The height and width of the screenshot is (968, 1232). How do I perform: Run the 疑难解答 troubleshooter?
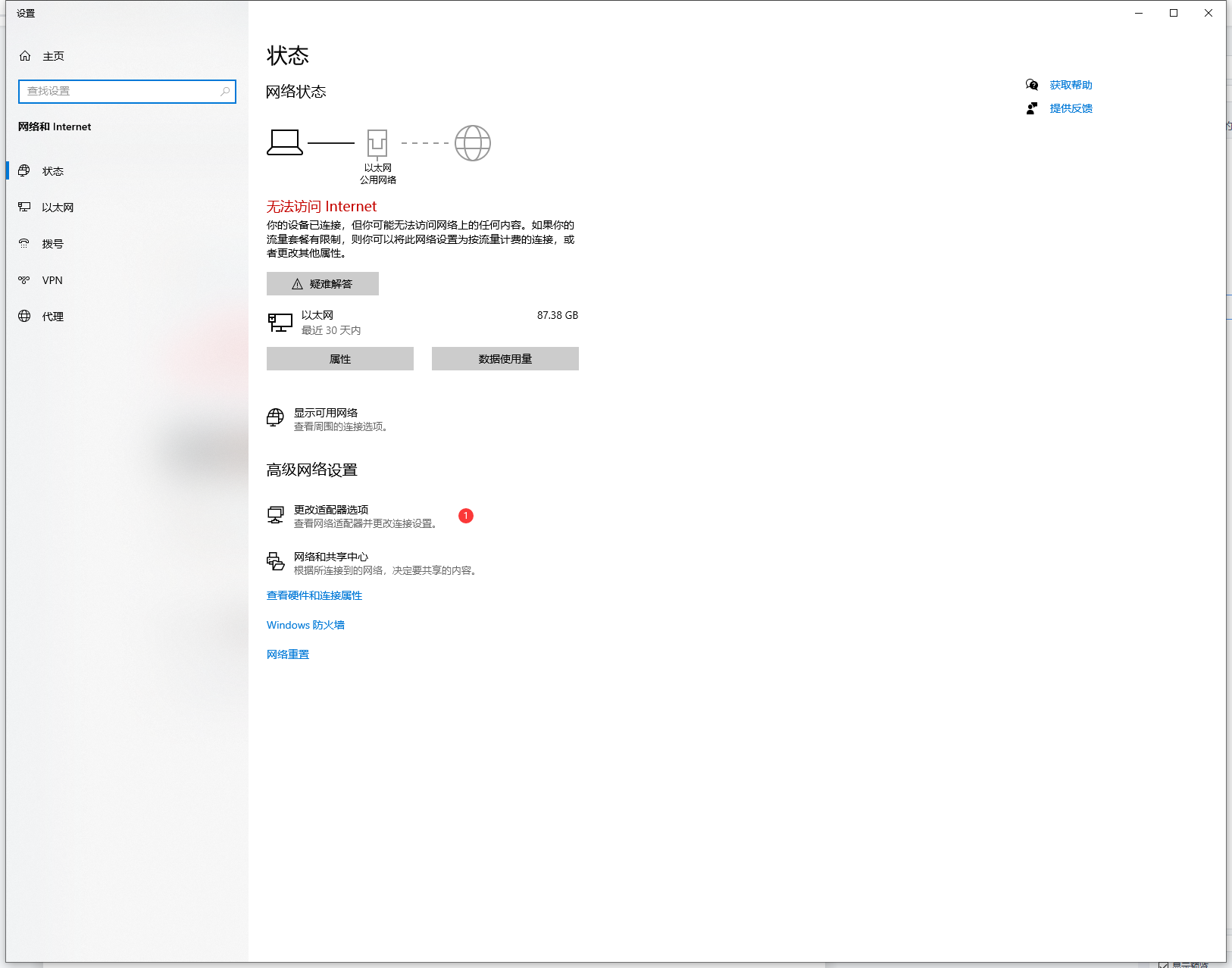(x=323, y=284)
